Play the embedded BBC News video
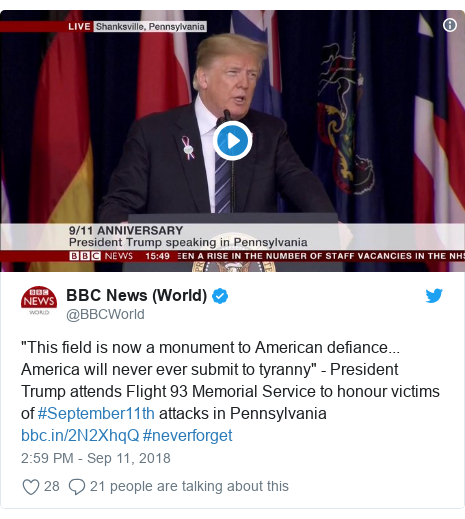Screen dimensions: 465x519 (232, 140)
